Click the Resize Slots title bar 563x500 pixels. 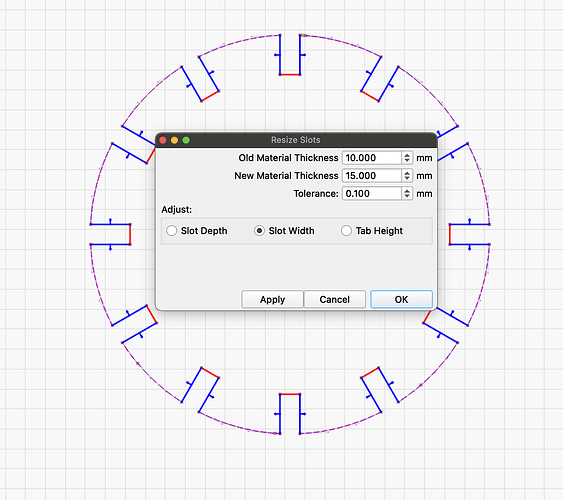pyautogui.click(x=296, y=140)
